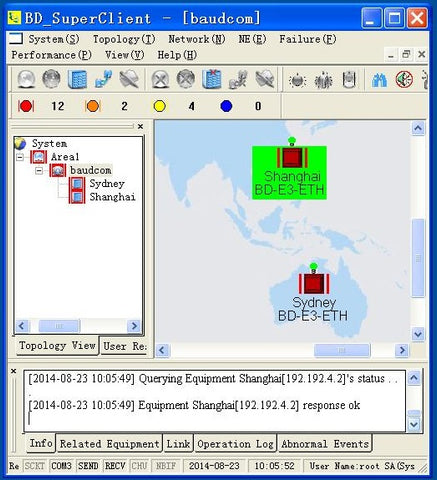Click the Sydney device icon on map
Viewport: 437px width, 480px height.
point(314,284)
